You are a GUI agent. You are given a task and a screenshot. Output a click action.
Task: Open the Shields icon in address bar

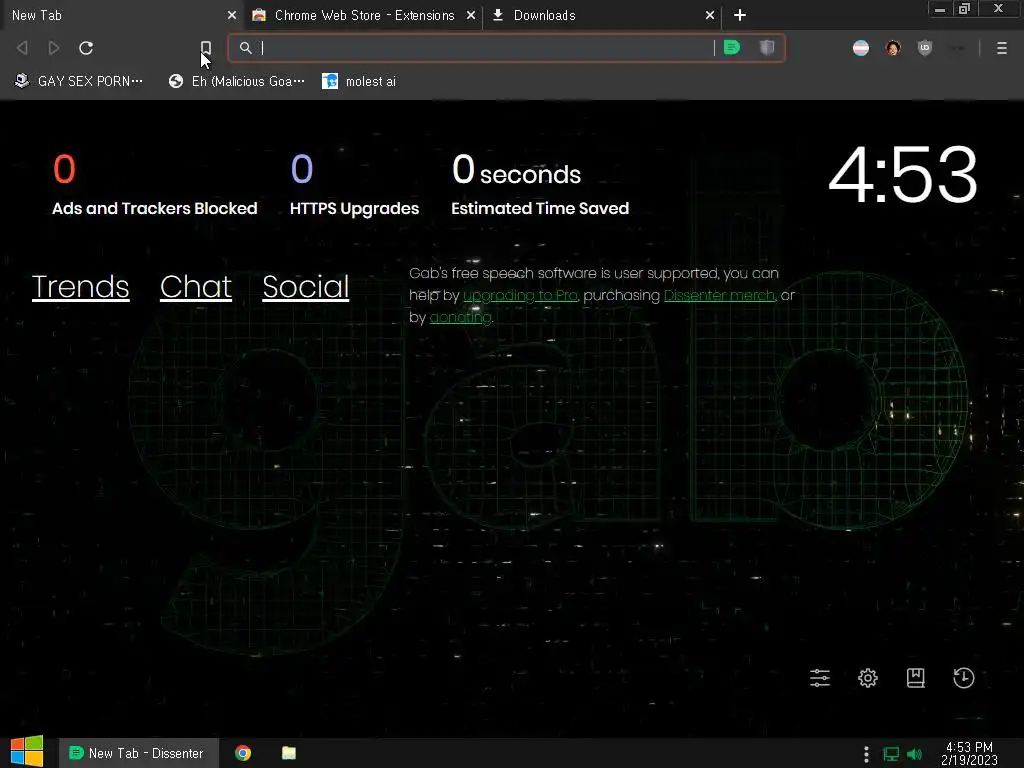coord(767,48)
